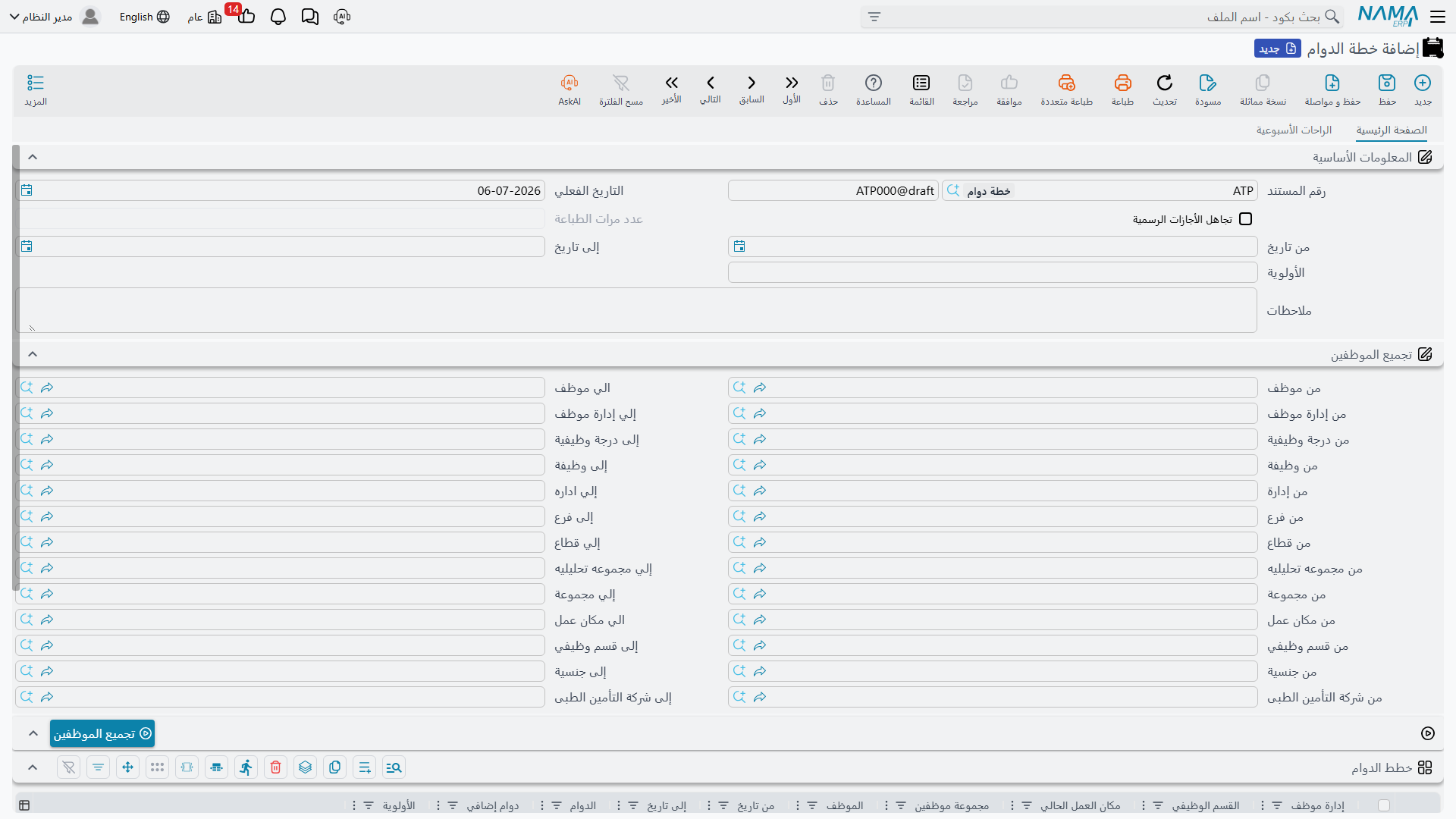Click the عام company selector
Image resolution: width=1456 pixels, height=819 pixels.
click(205, 17)
